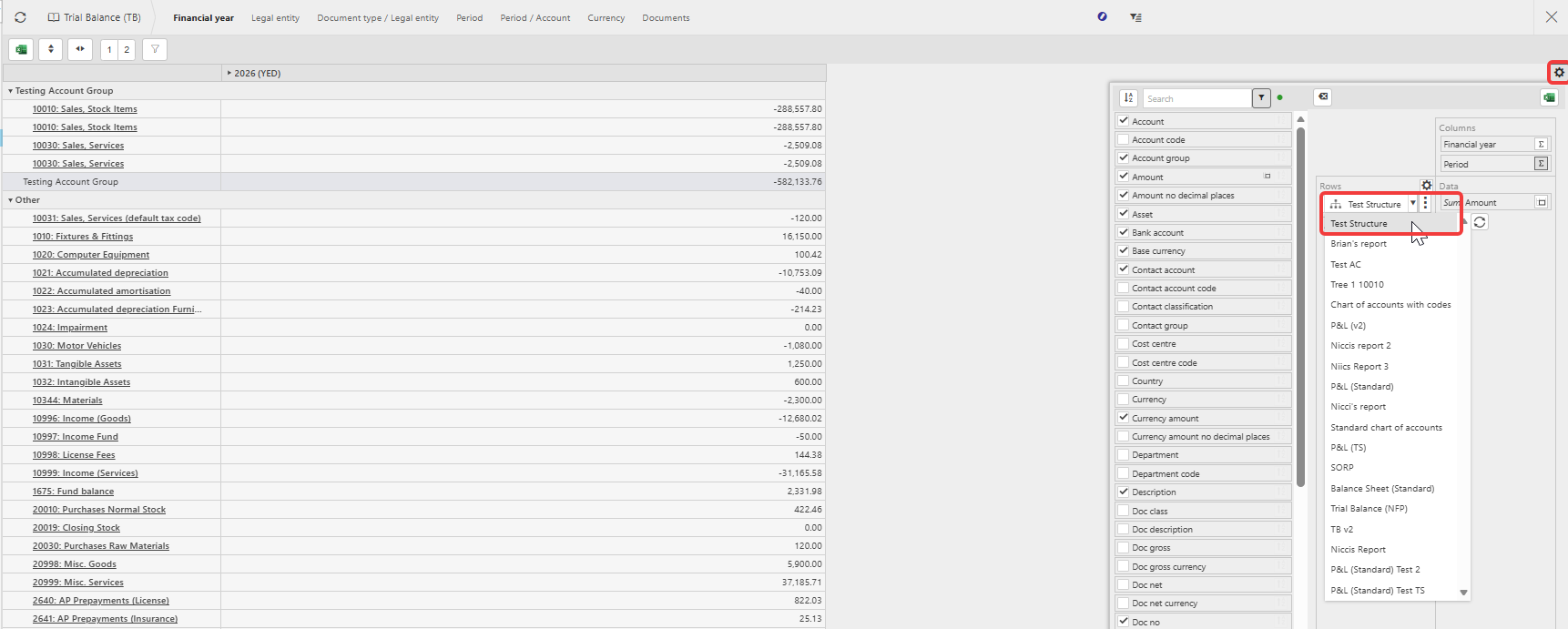This screenshot has height=629, width=1568.
Task: Sort the field list alphabetically
Action: pos(1128,97)
